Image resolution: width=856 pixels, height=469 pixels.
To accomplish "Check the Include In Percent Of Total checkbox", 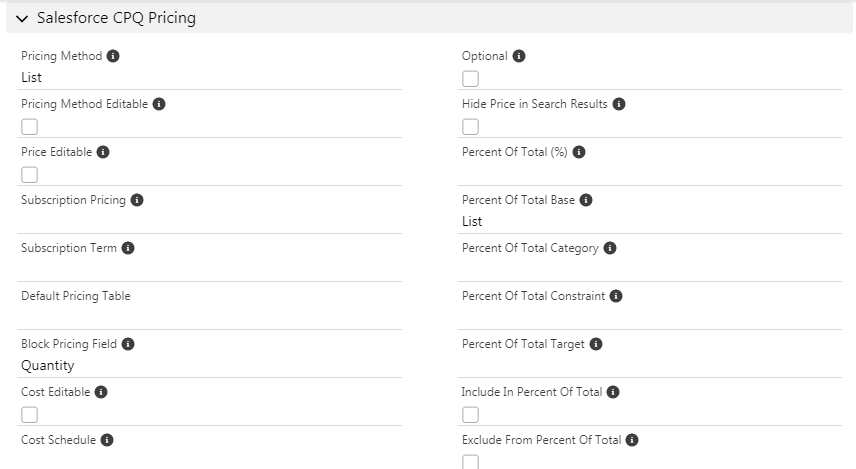I will point(470,414).
